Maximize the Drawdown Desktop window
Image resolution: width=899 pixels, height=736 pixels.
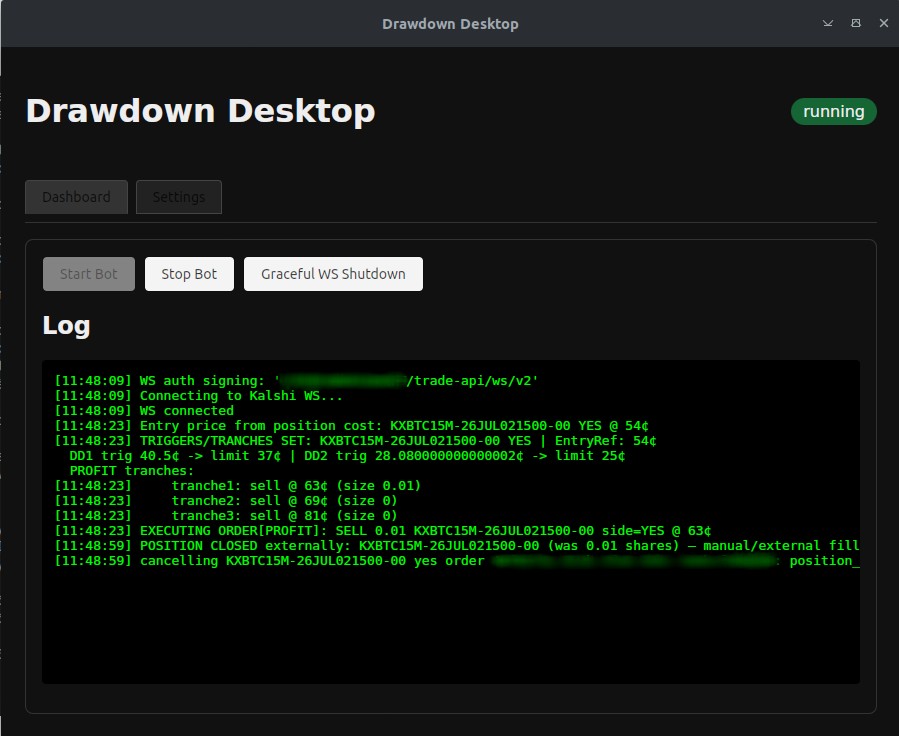[855, 23]
